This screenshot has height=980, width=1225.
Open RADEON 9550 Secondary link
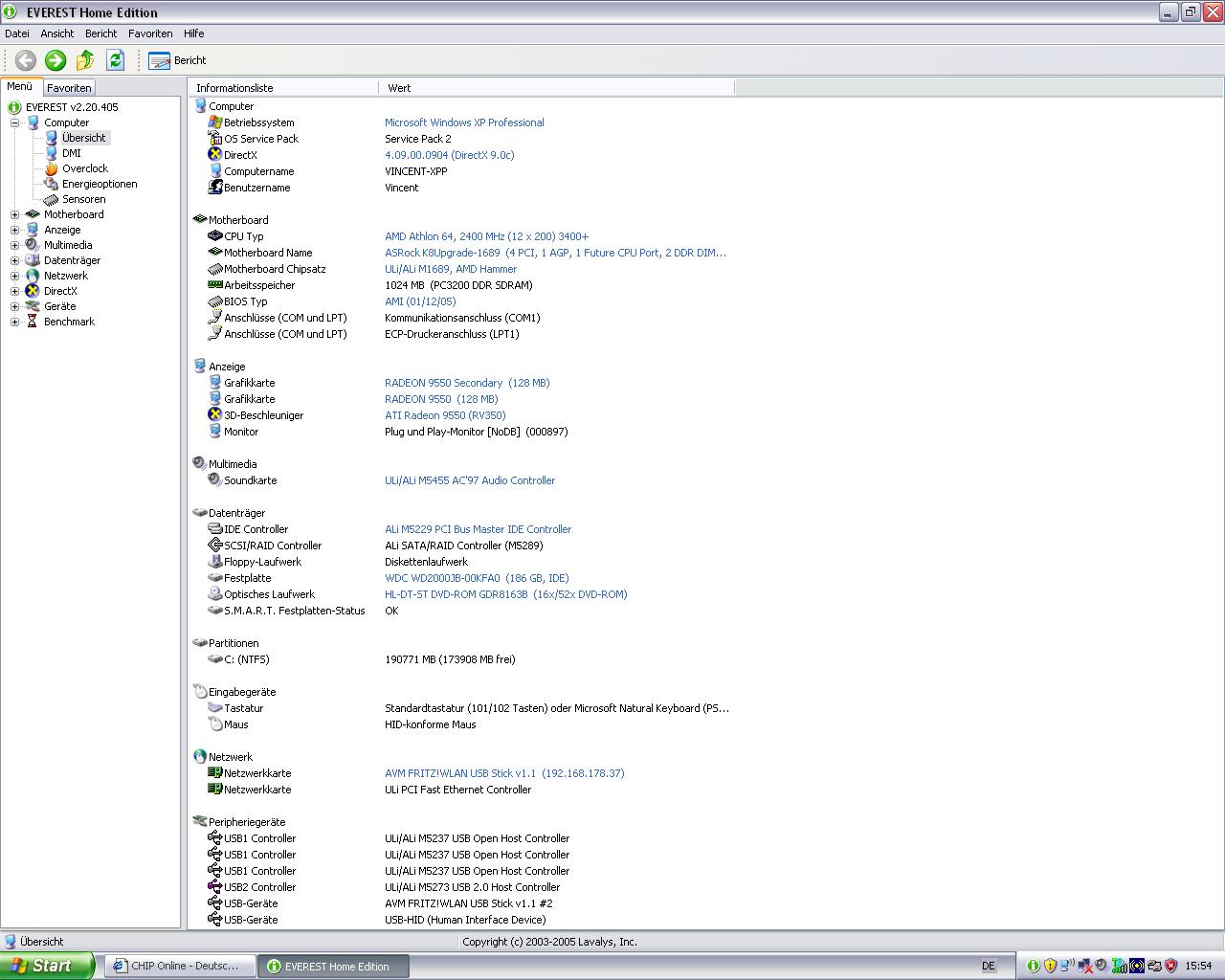pos(467,383)
